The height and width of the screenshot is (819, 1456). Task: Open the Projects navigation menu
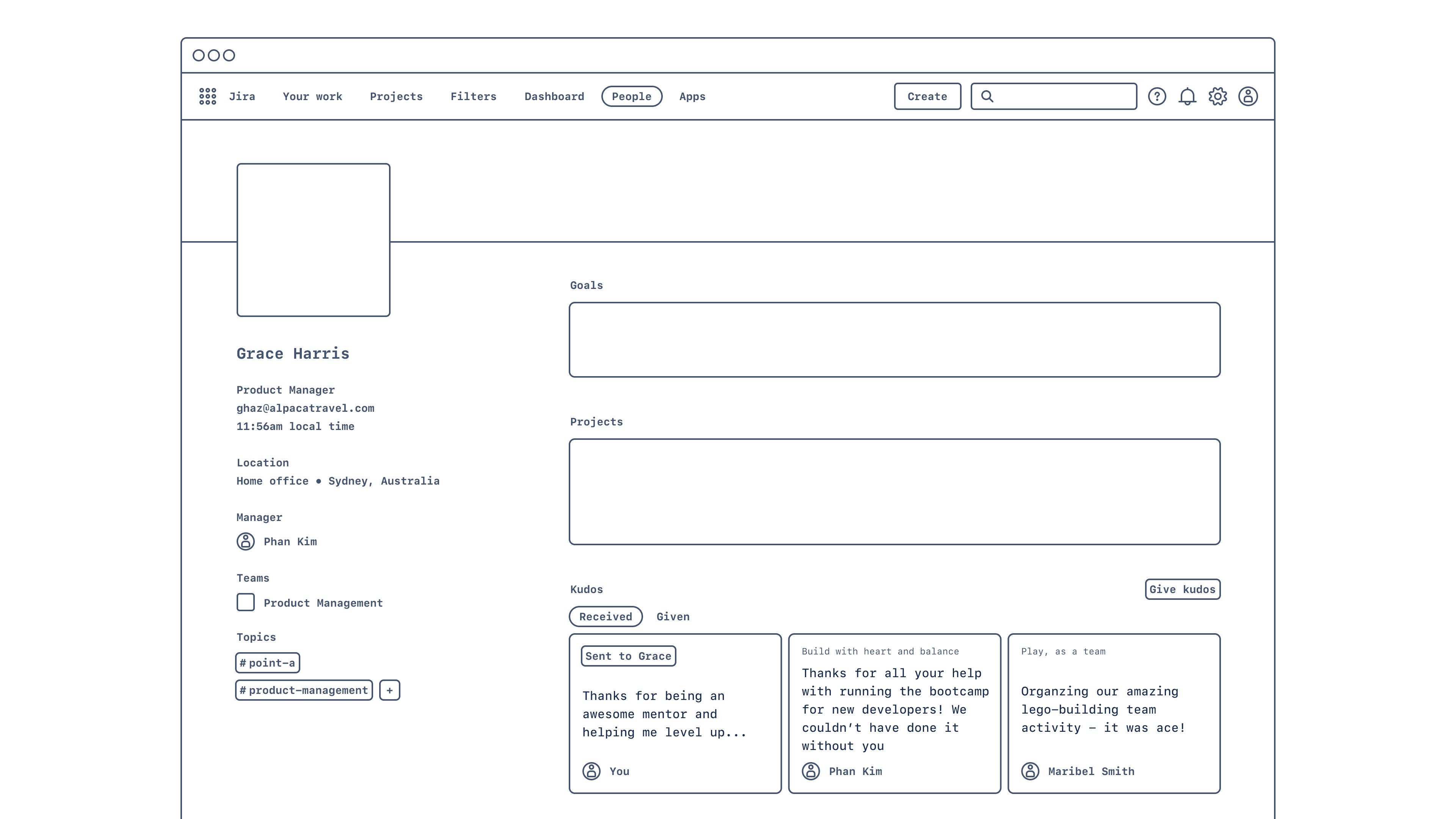395,96
